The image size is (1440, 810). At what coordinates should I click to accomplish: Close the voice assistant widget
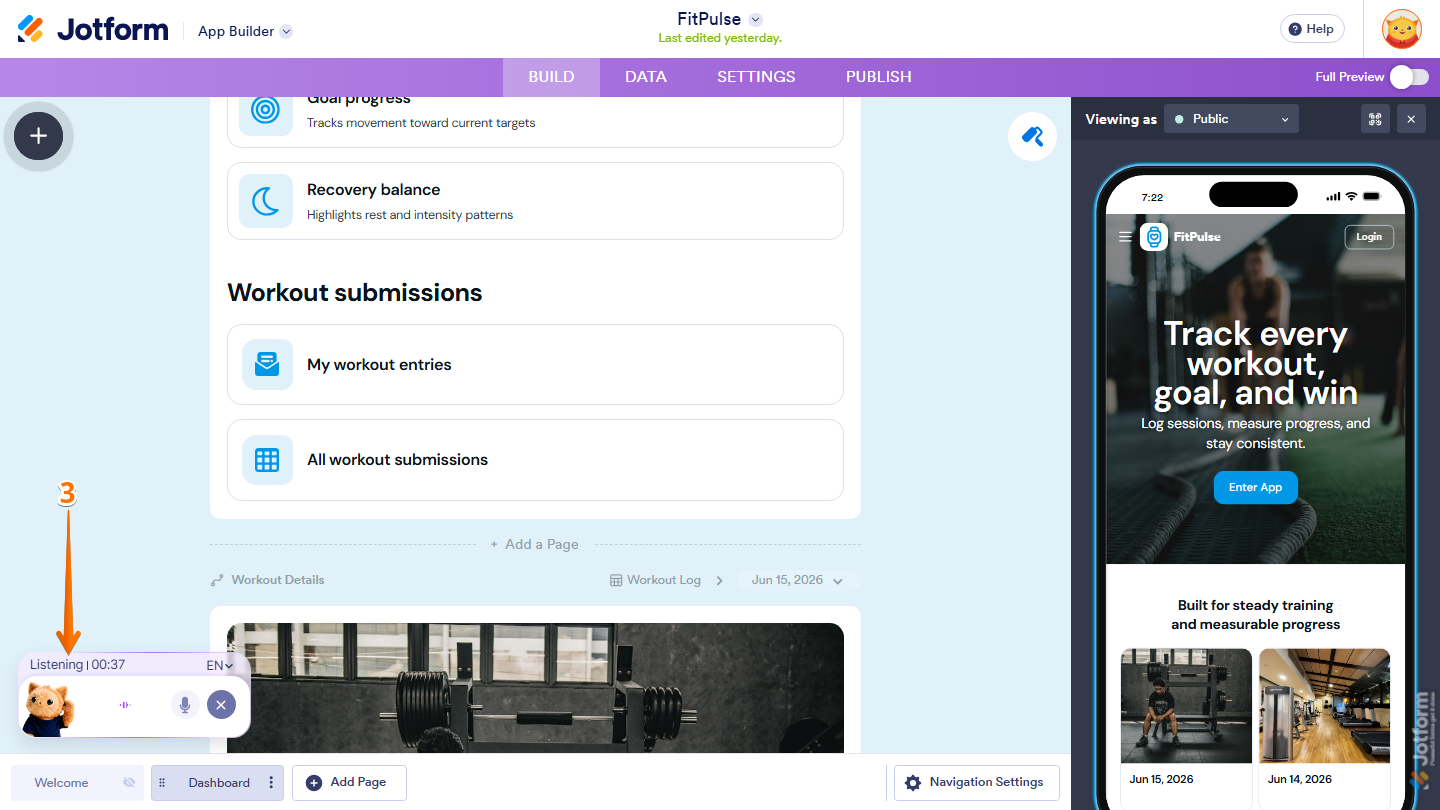[221, 705]
